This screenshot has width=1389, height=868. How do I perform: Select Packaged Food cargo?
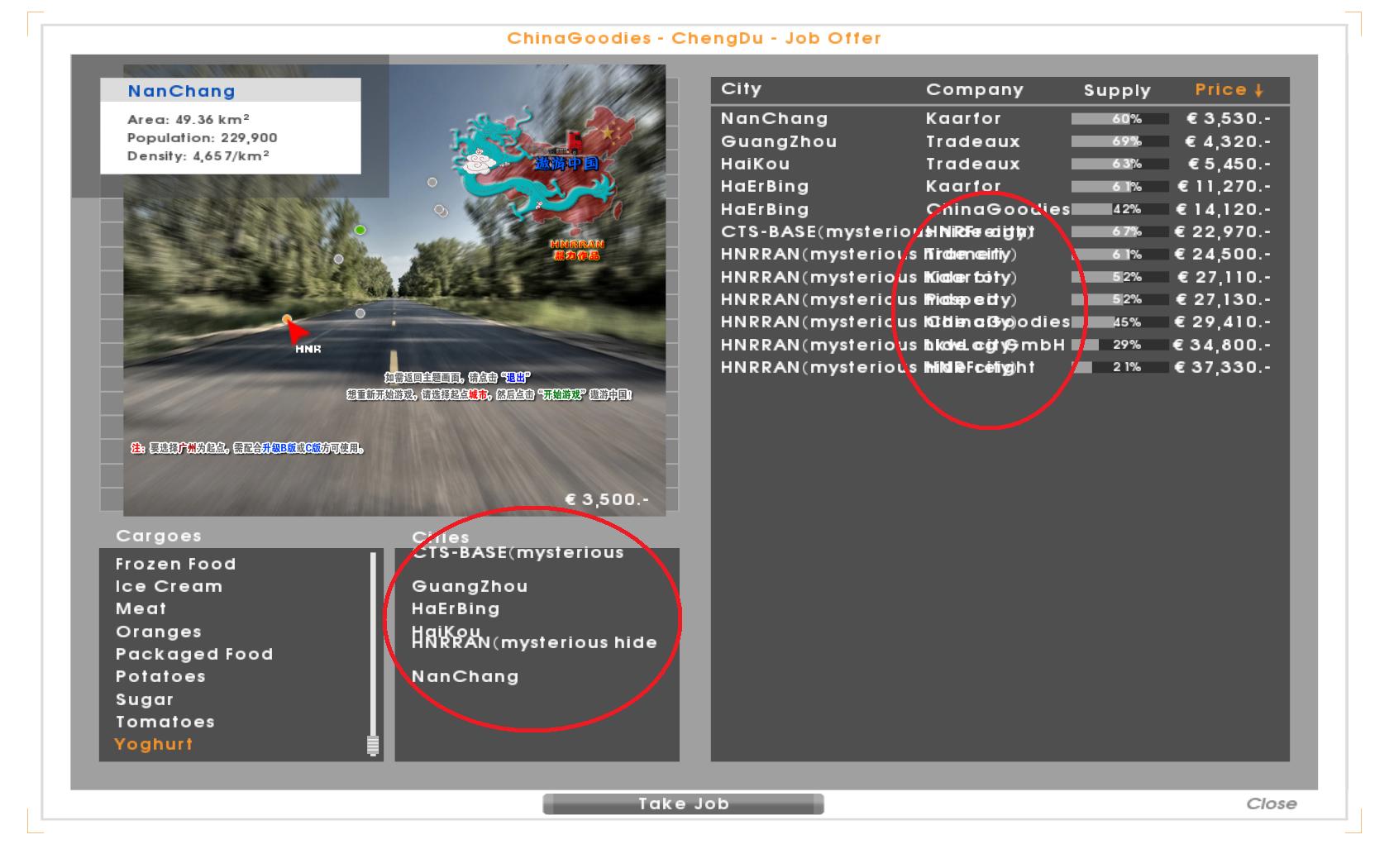tap(194, 654)
